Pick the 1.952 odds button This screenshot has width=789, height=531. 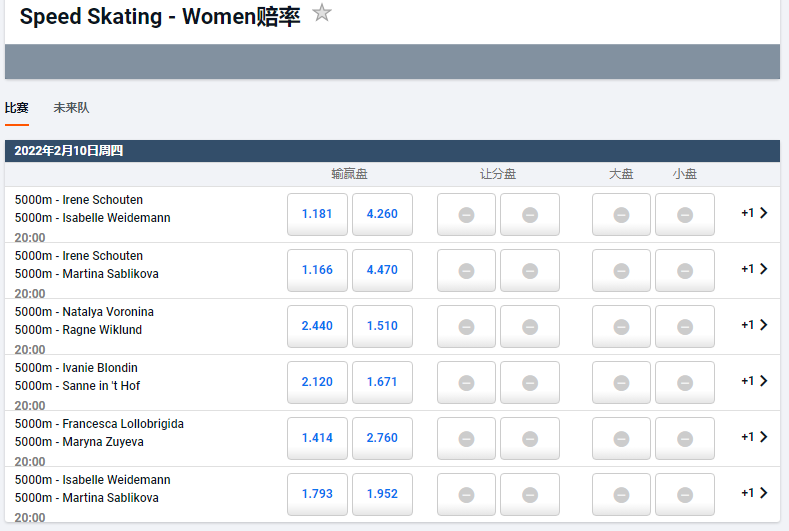coord(382,494)
